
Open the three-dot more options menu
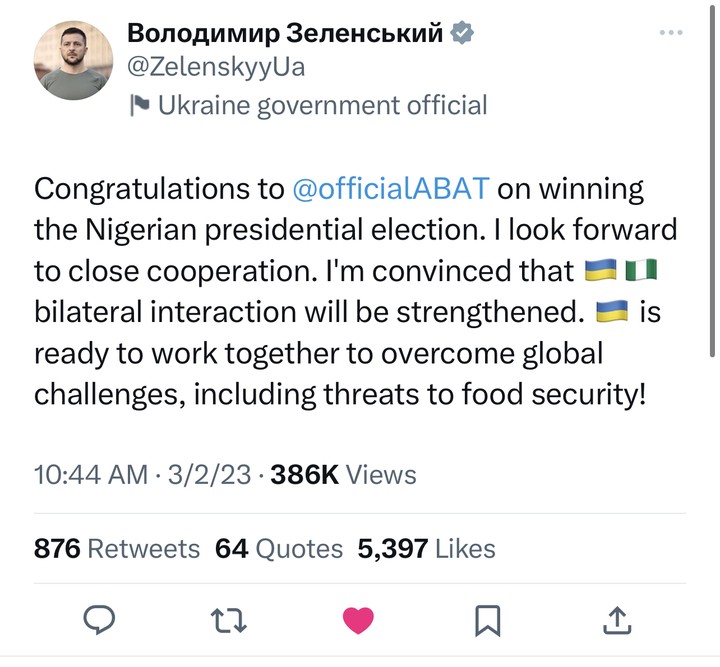(x=672, y=33)
